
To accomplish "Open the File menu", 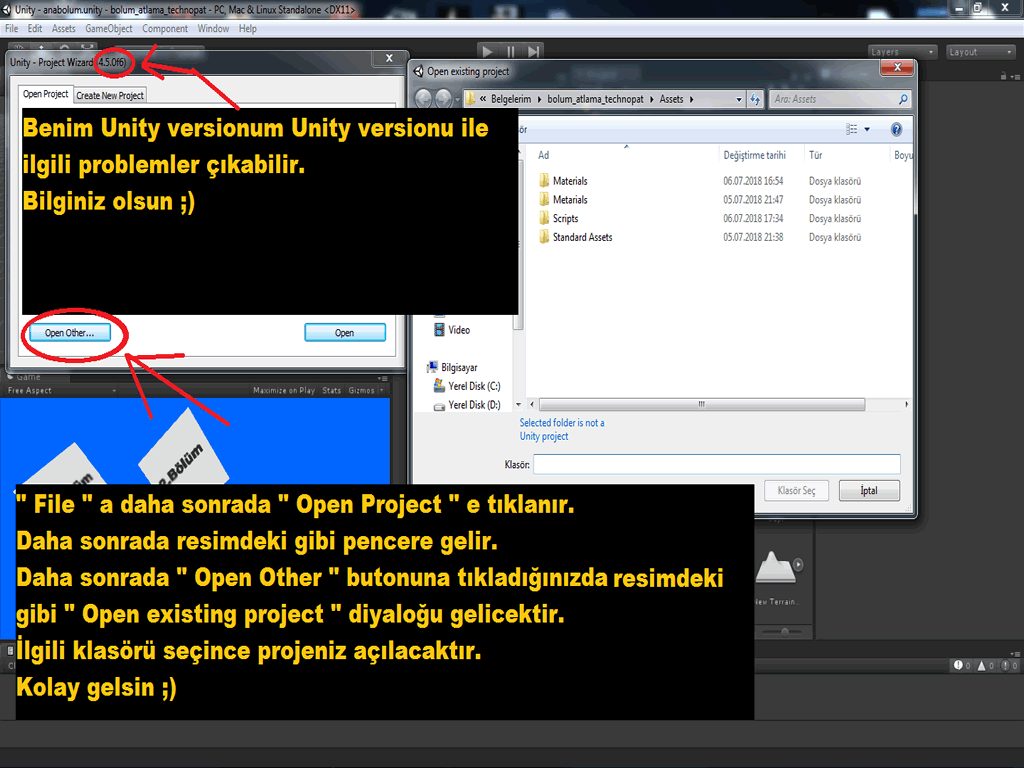I will tap(12, 29).
